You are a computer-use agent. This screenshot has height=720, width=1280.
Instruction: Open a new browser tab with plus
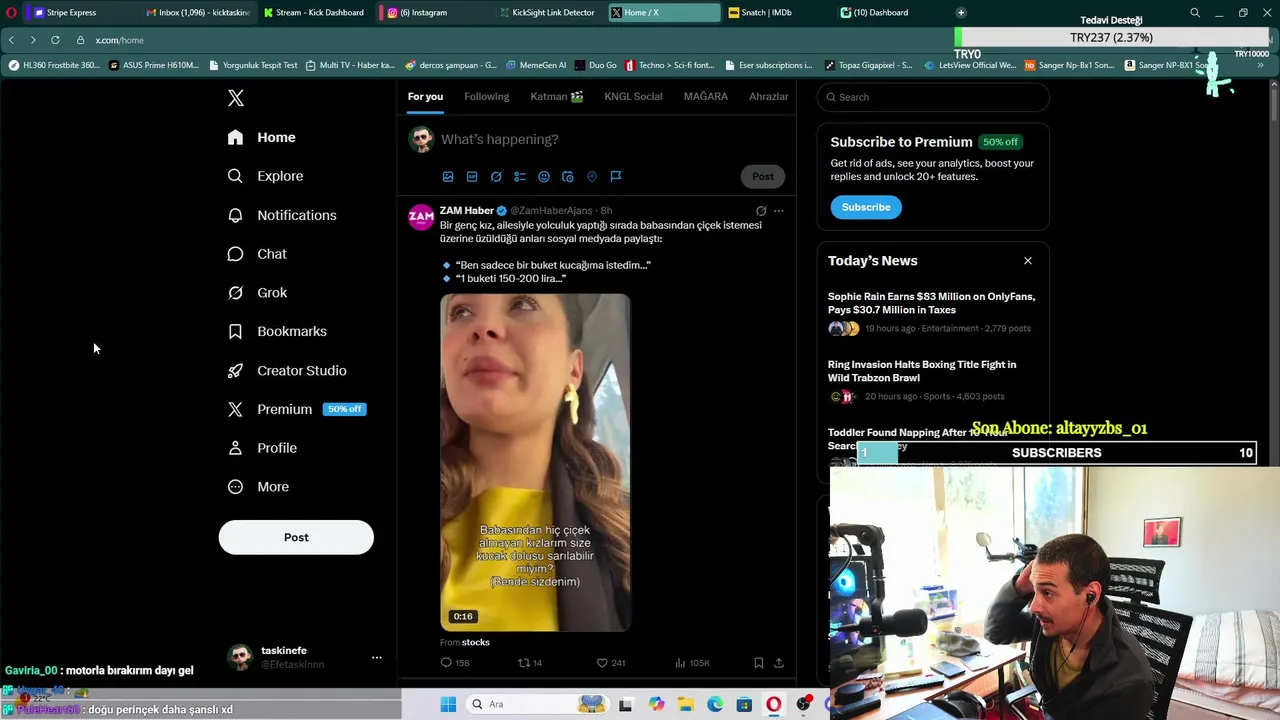pyautogui.click(x=961, y=13)
